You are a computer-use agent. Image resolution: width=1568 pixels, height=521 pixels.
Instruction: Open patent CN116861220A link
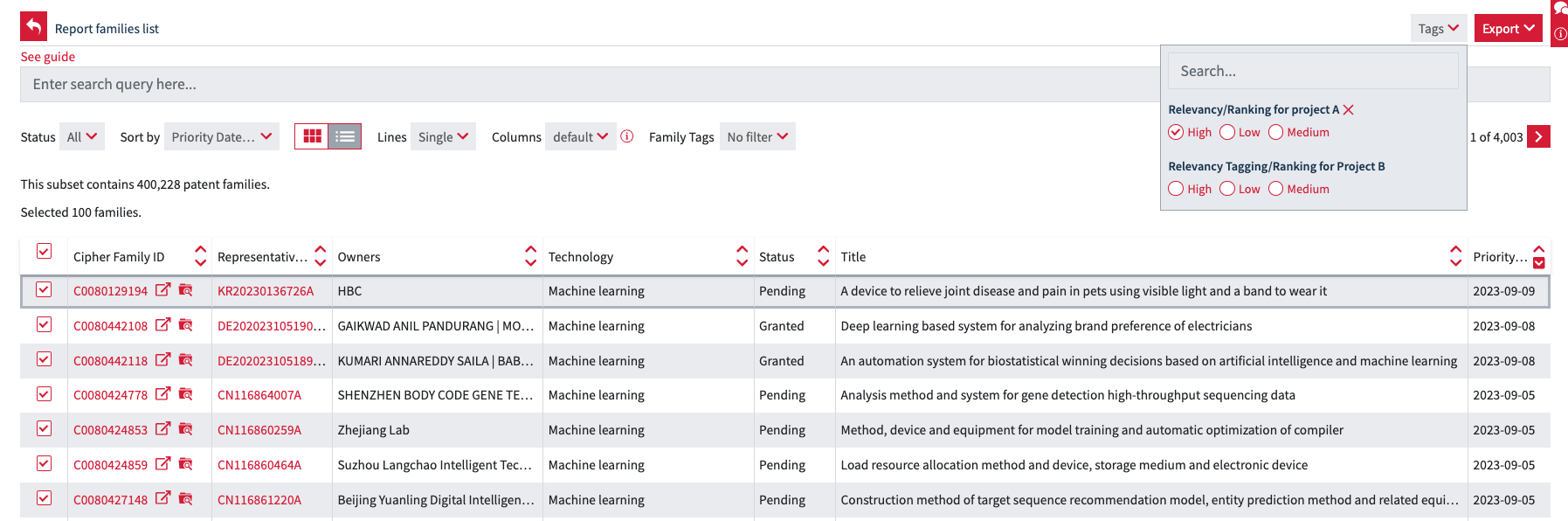click(259, 500)
